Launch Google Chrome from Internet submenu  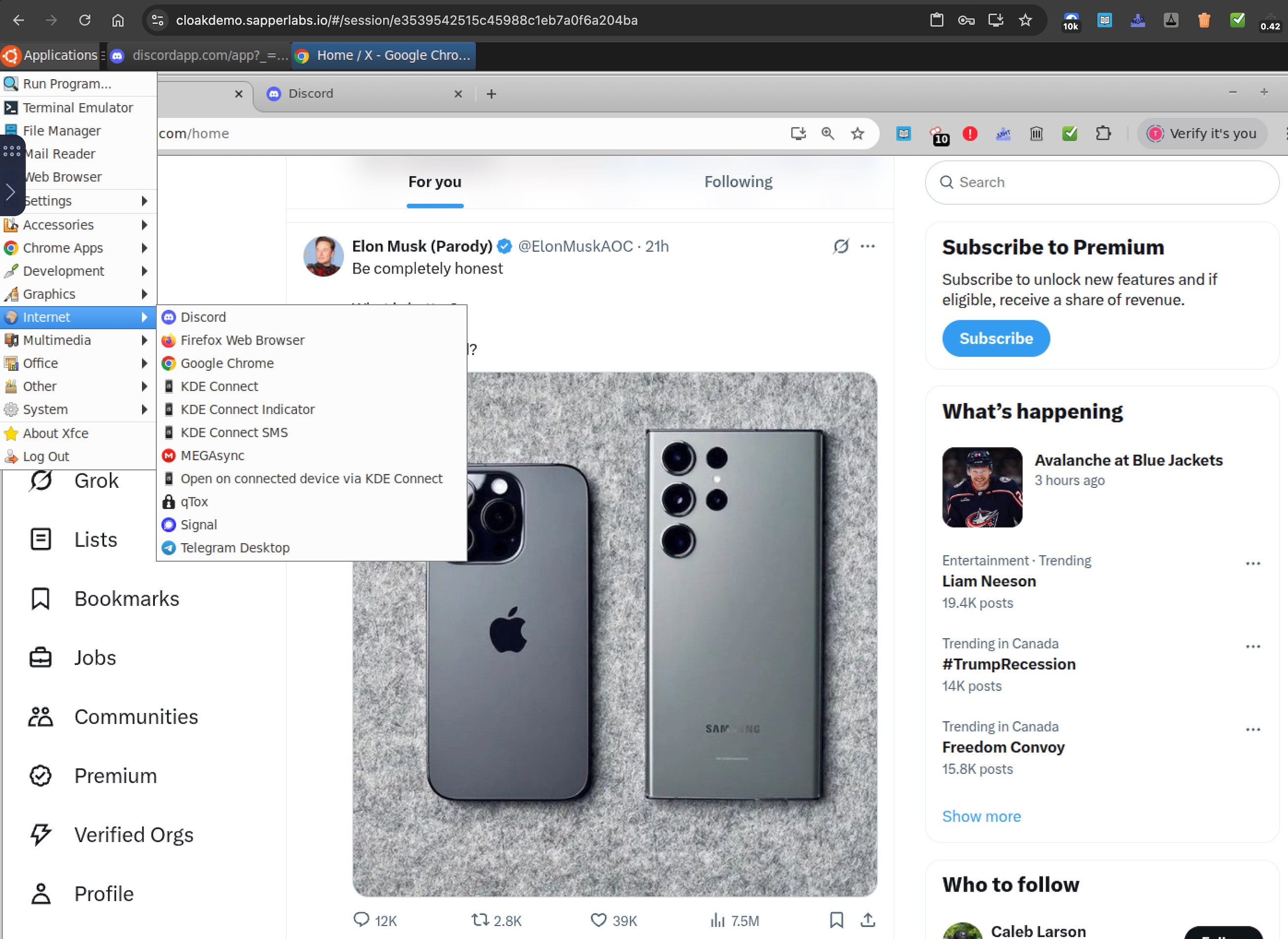(311, 363)
